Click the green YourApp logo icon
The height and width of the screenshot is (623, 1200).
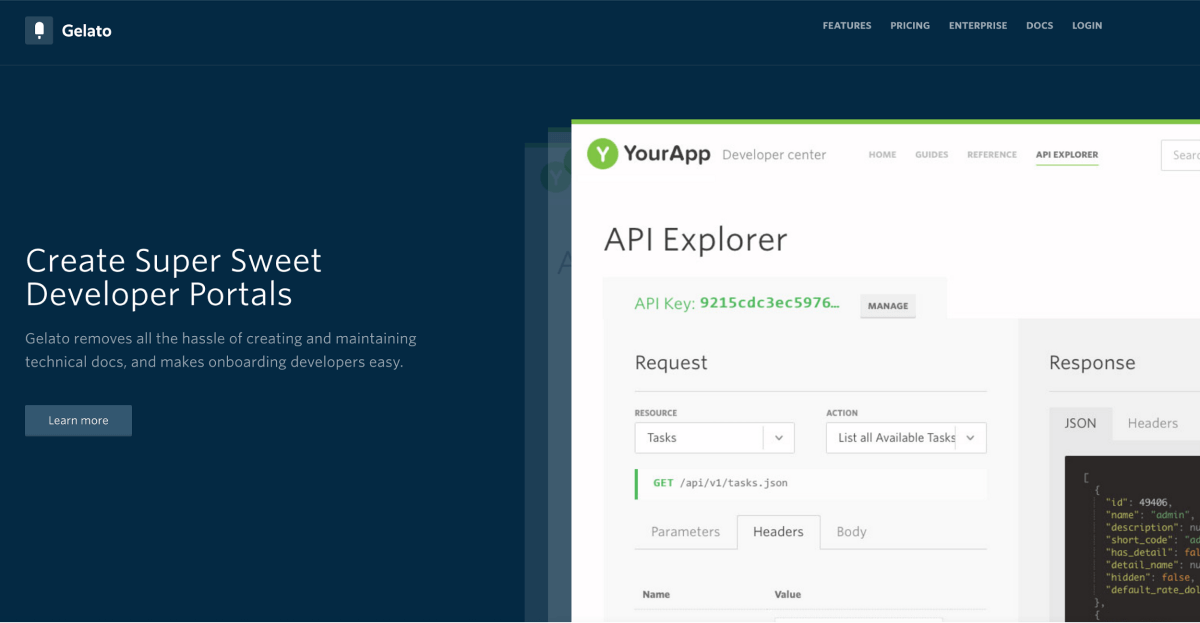[x=602, y=154]
